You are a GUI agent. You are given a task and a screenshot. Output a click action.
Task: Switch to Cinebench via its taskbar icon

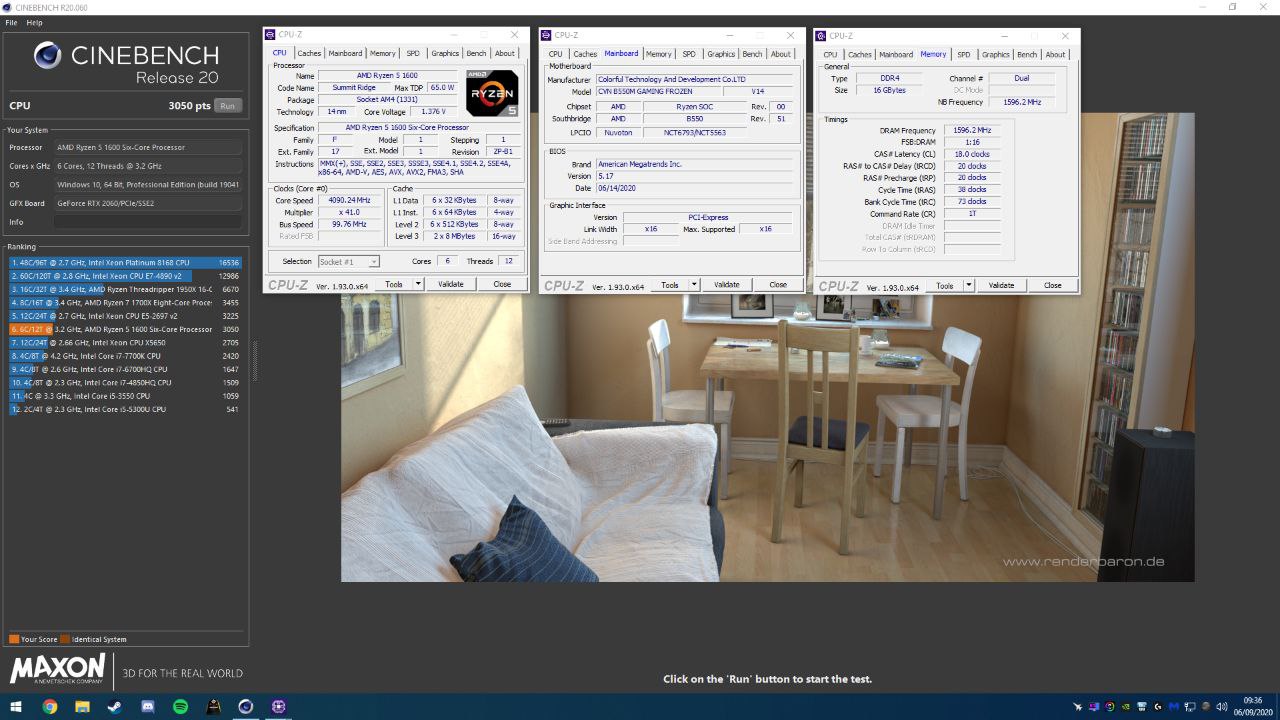pyautogui.click(x=245, y=707)
